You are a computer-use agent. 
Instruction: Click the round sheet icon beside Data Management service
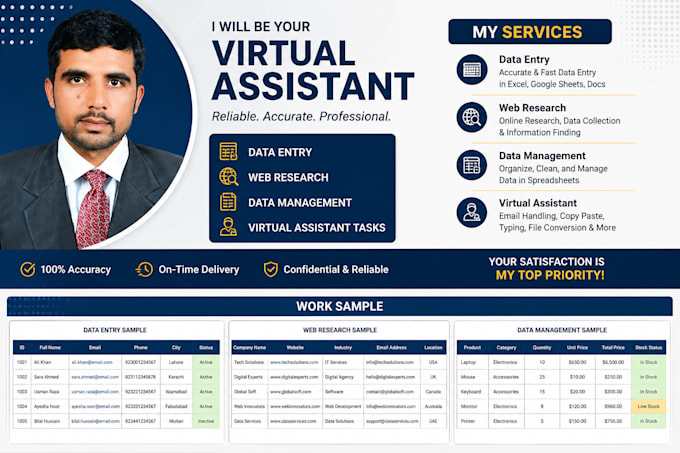click(x=472, y=165)
